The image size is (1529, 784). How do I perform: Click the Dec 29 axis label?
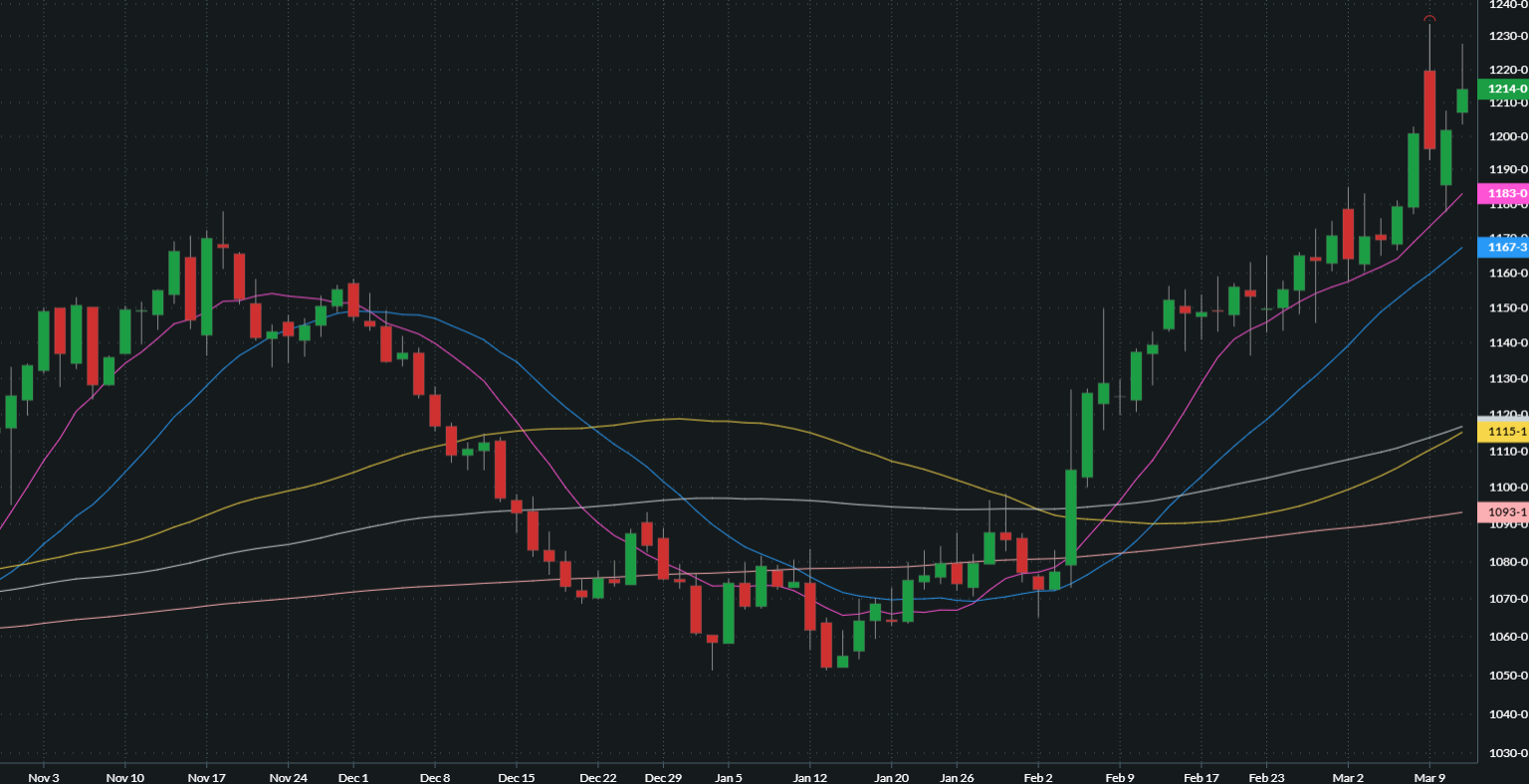coord(662,778)
